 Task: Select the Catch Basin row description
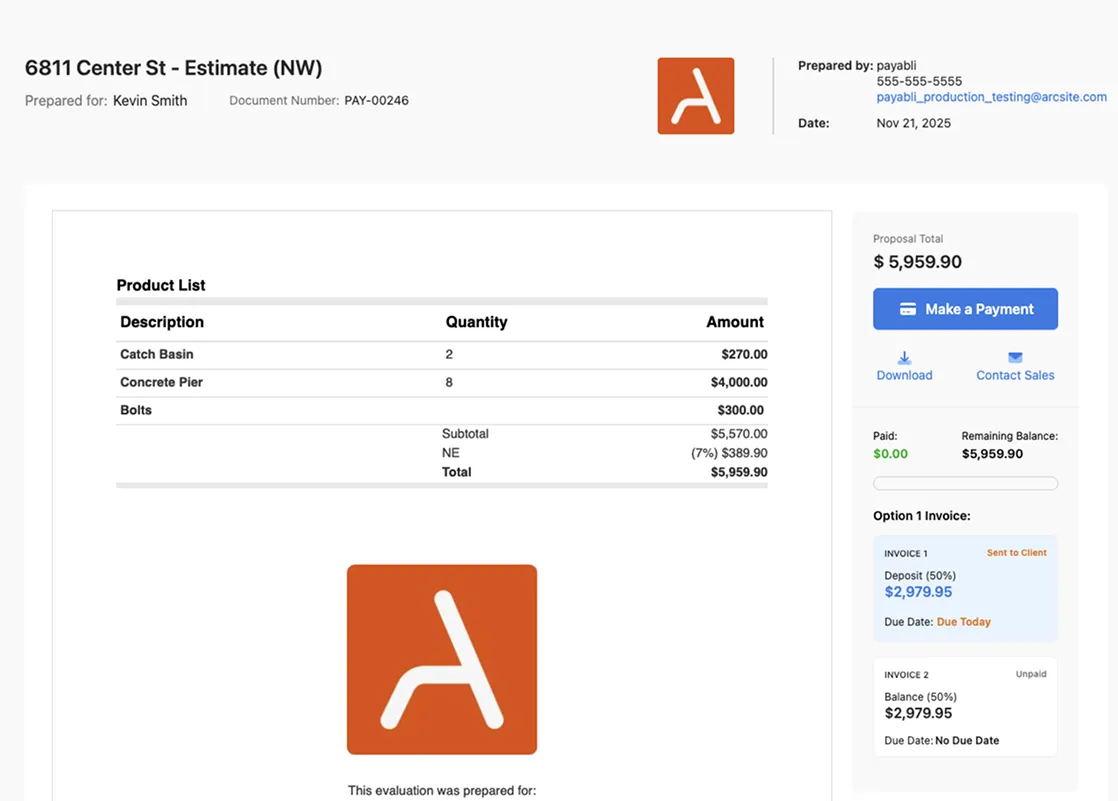[x=157, y=354]
